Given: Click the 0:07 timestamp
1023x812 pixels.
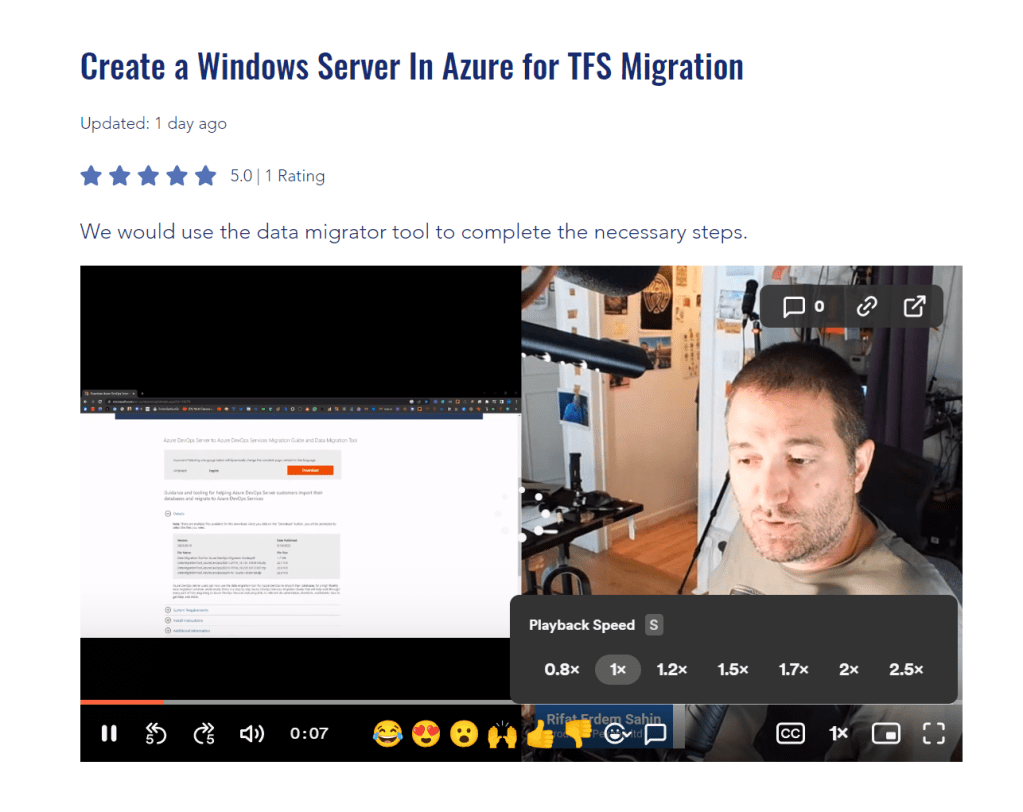Looking at the screenshot, I should (309, 734).
